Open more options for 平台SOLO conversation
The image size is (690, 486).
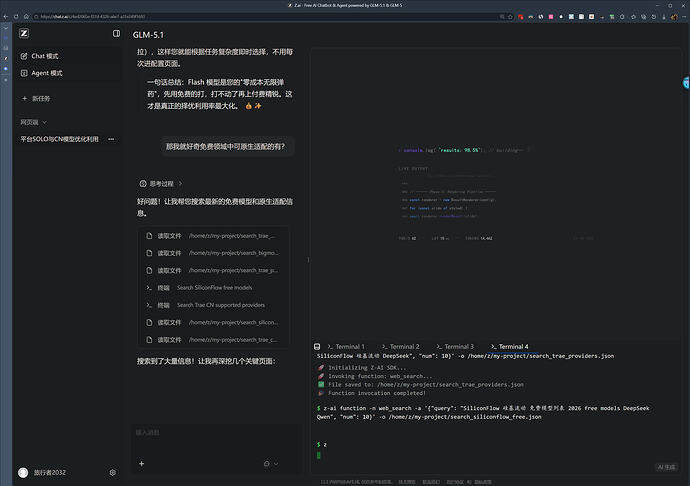tap(111, 139)
